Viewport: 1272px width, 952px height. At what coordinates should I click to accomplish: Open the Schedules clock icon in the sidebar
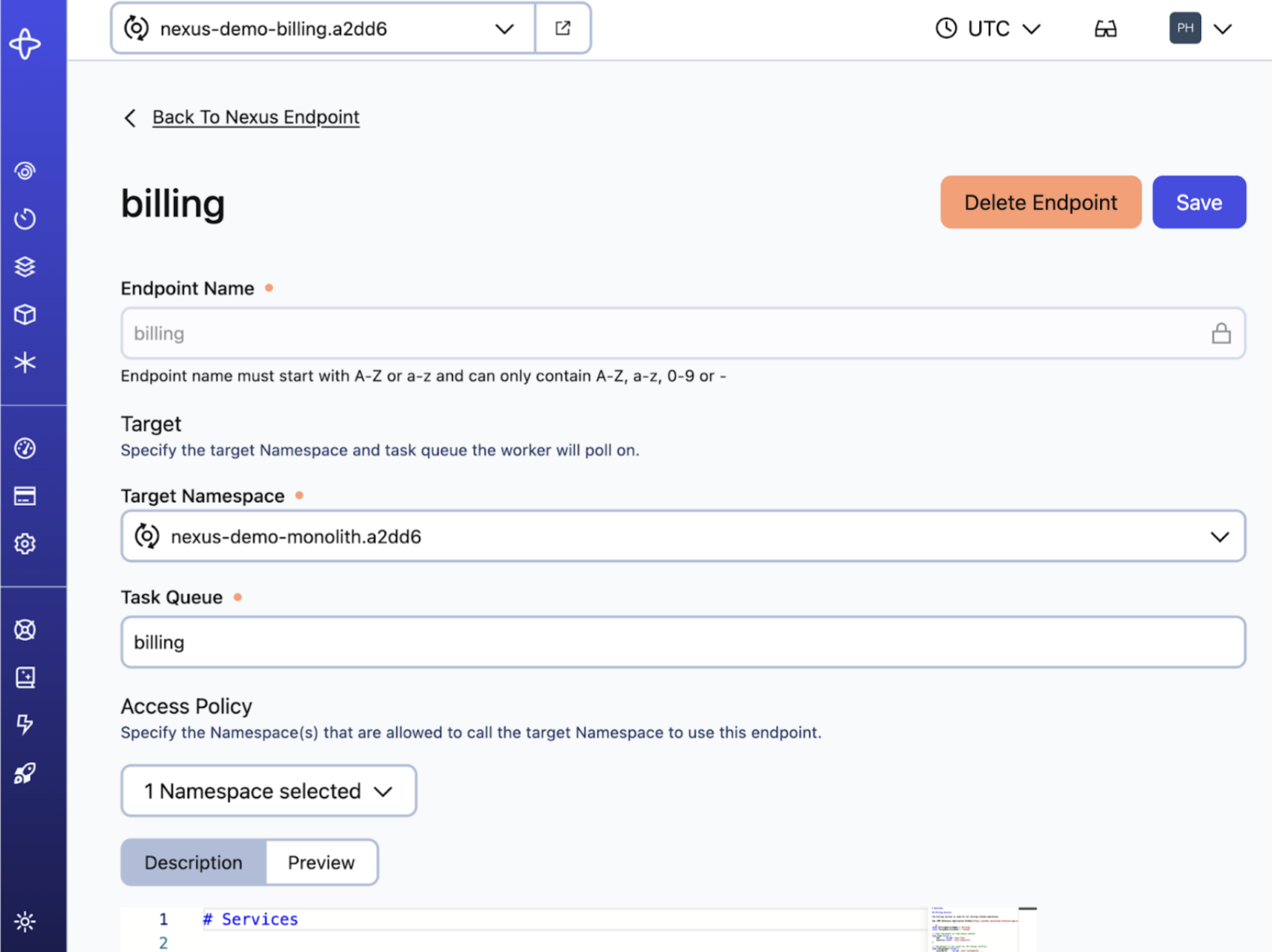coord(25,219)
